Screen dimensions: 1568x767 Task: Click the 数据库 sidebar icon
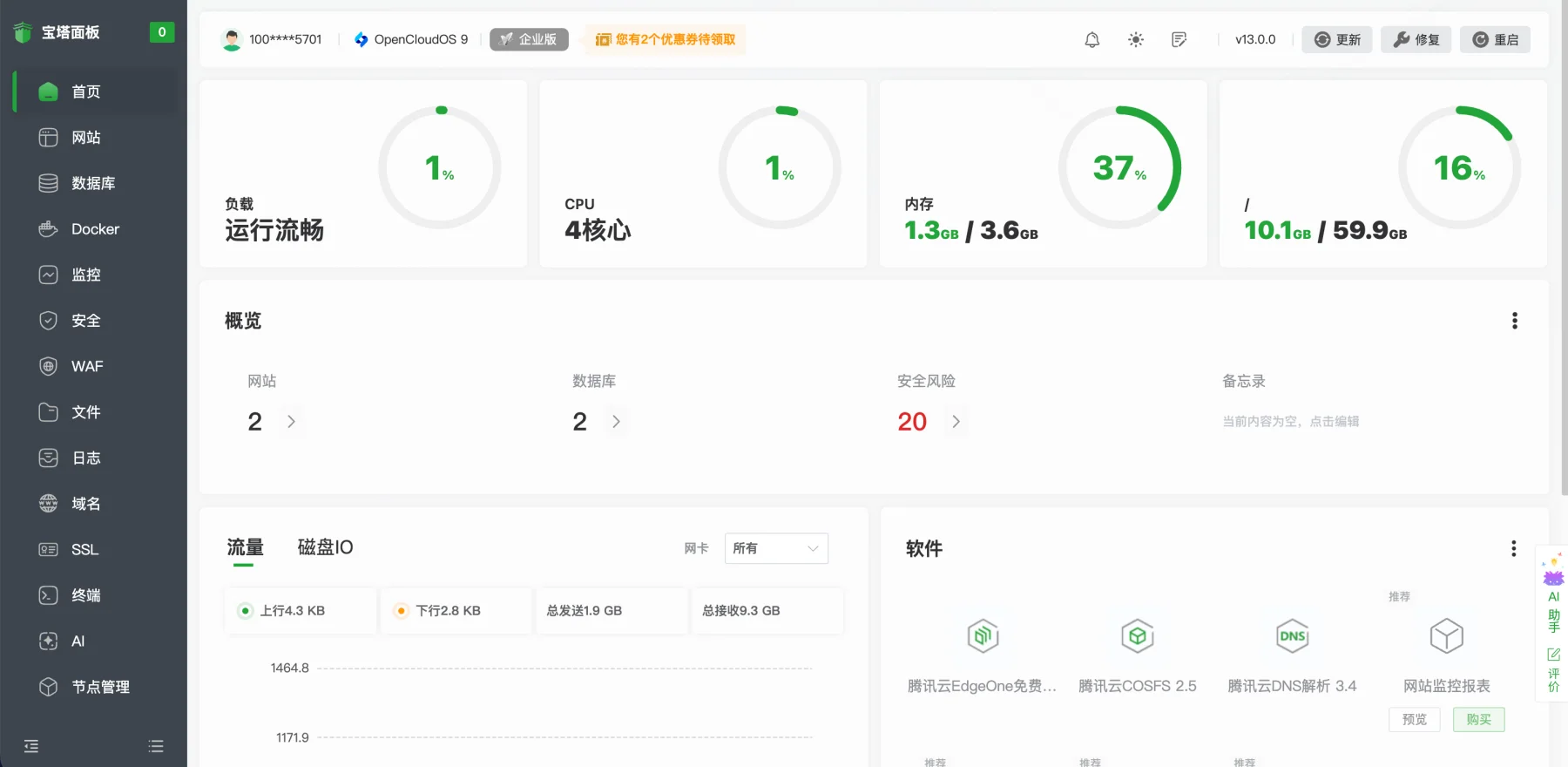(x=49, y=183)
